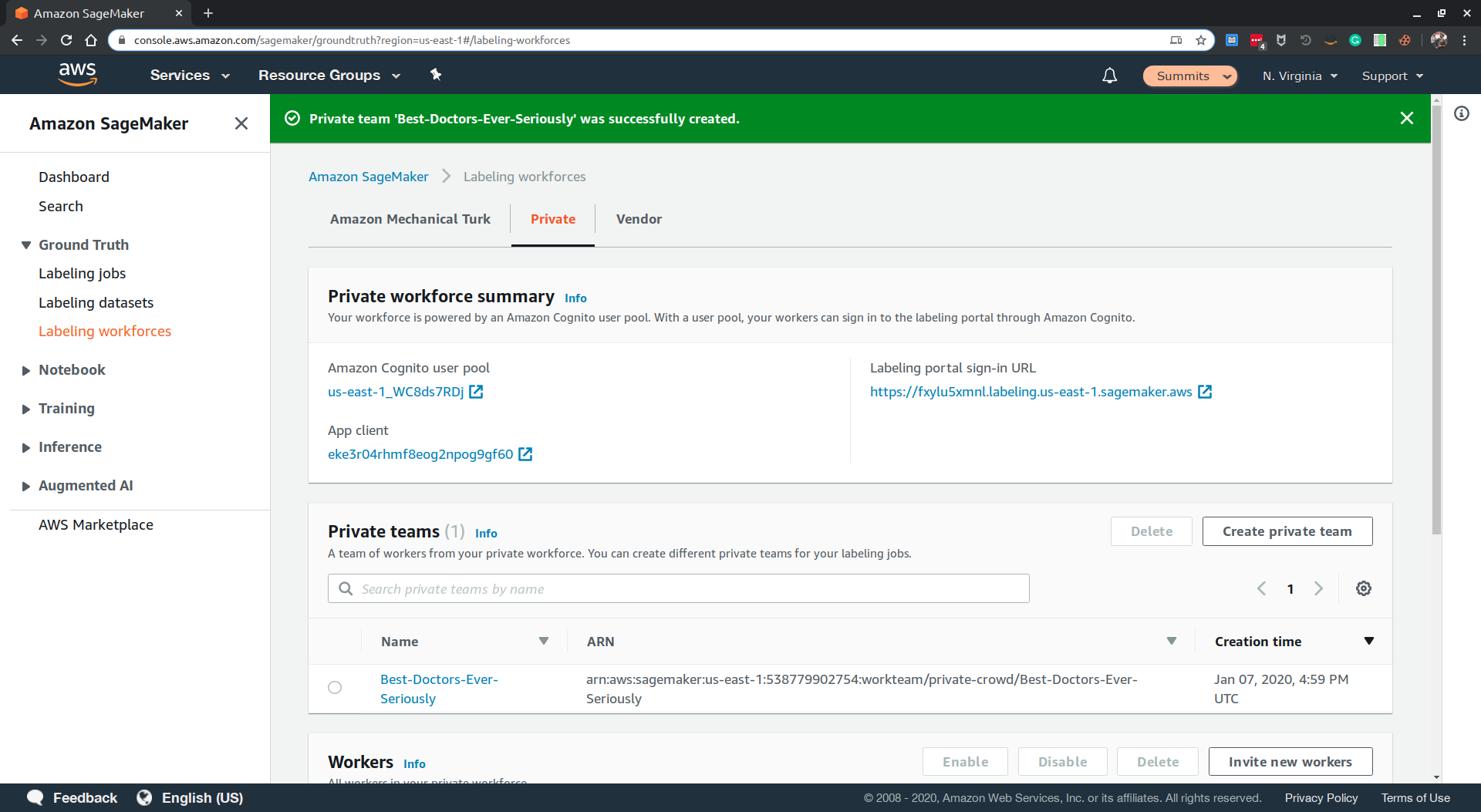Click Info next to Private teams

pos(486,534)
